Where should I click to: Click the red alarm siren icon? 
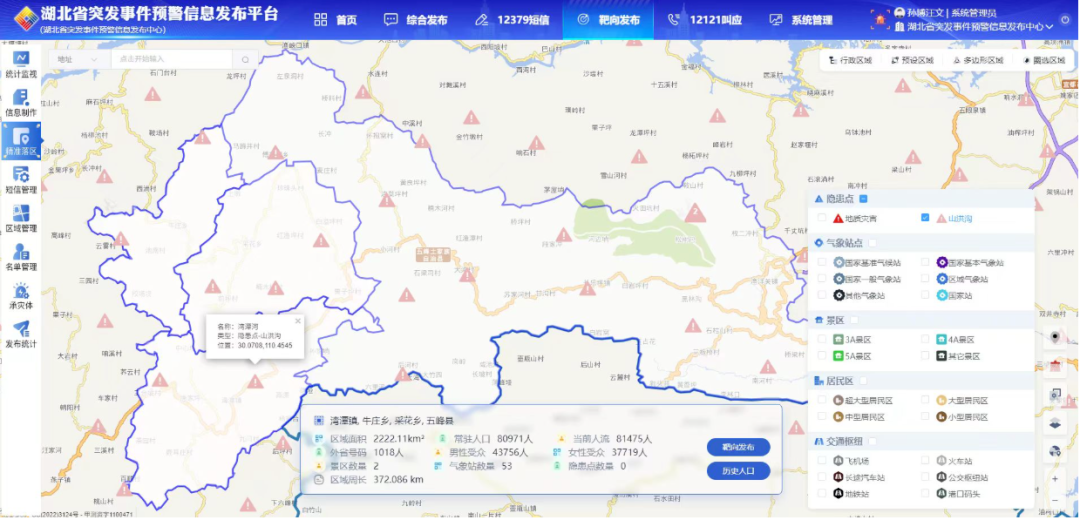(x=880, y=19)
